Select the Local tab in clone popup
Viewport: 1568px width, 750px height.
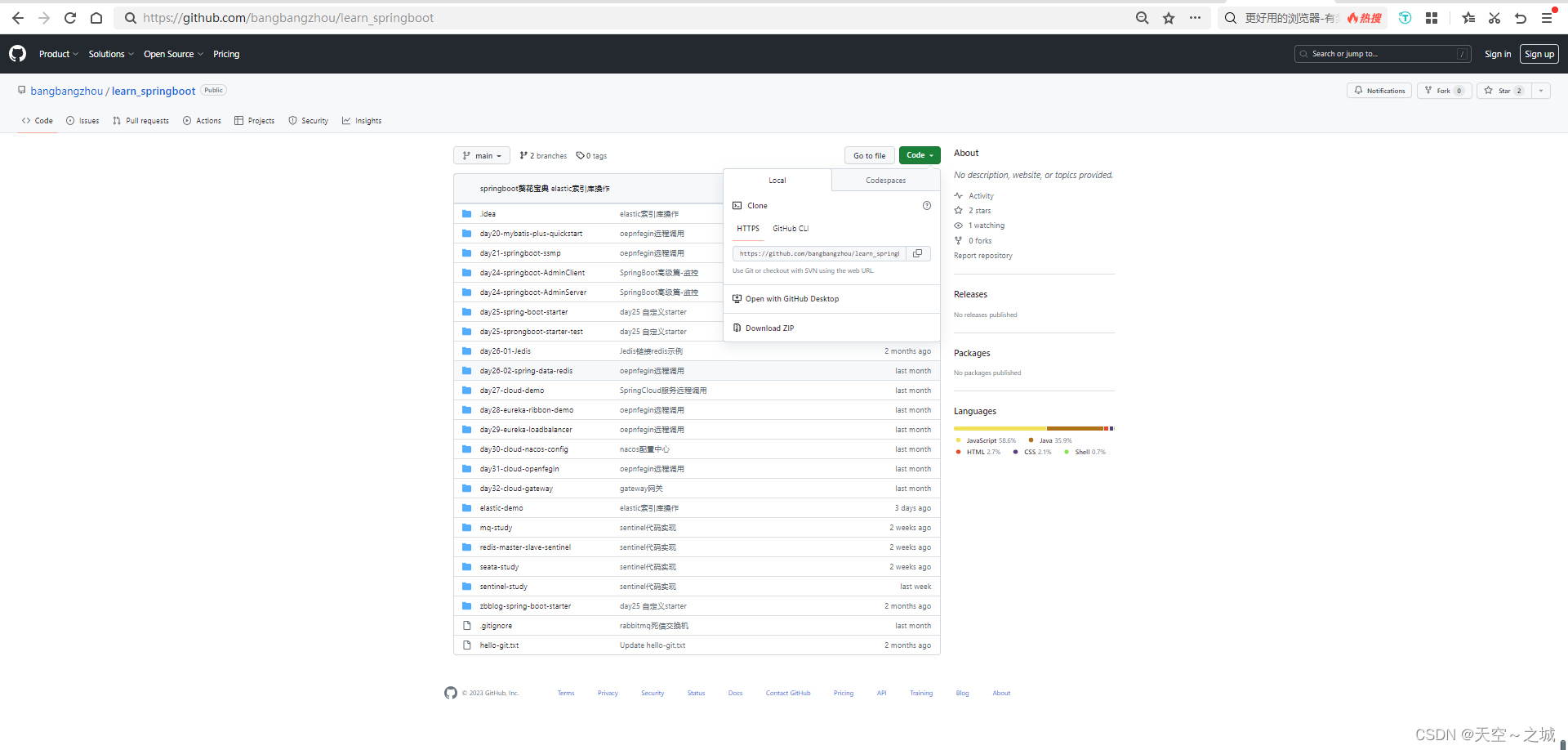coord(777,181)
